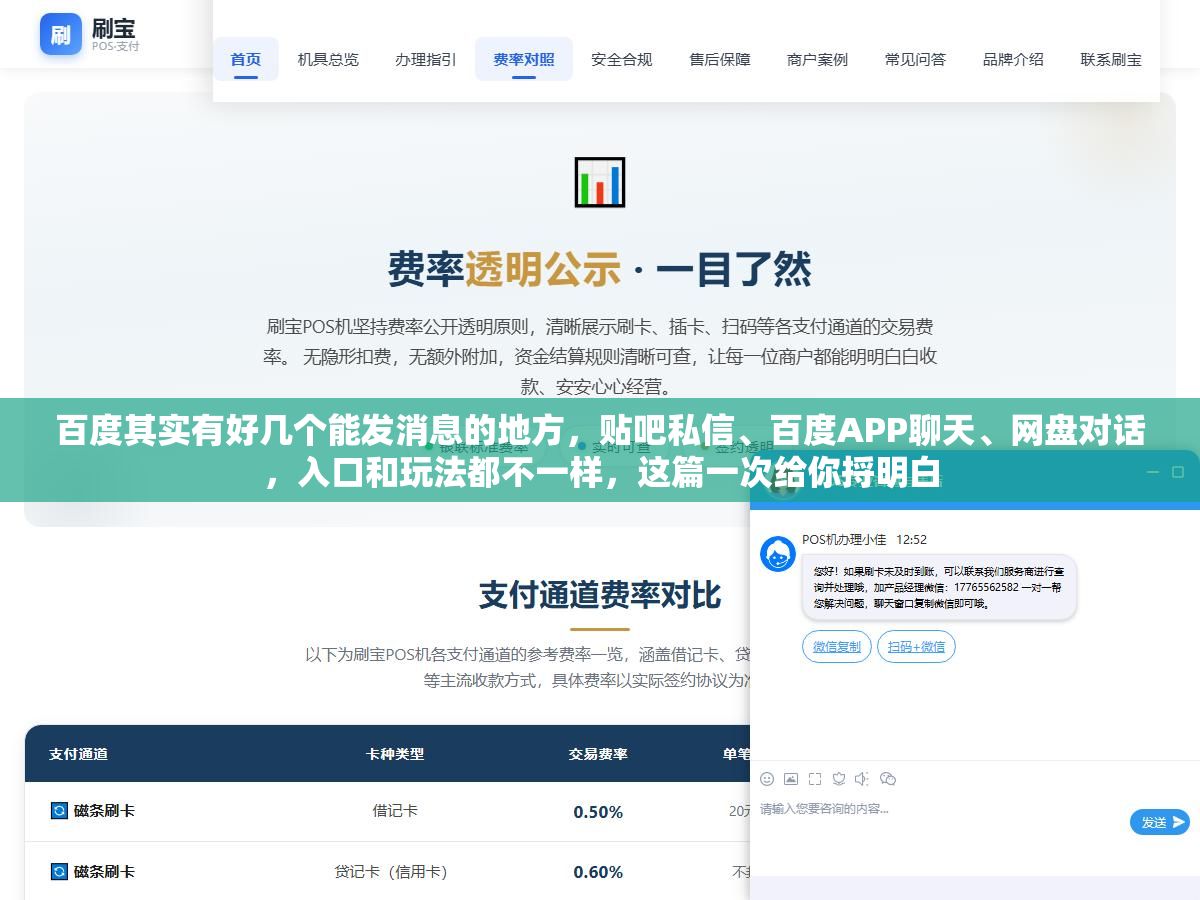Click the 0.50% rate value
1200x900 pixels.
click(x=598, y=812)
